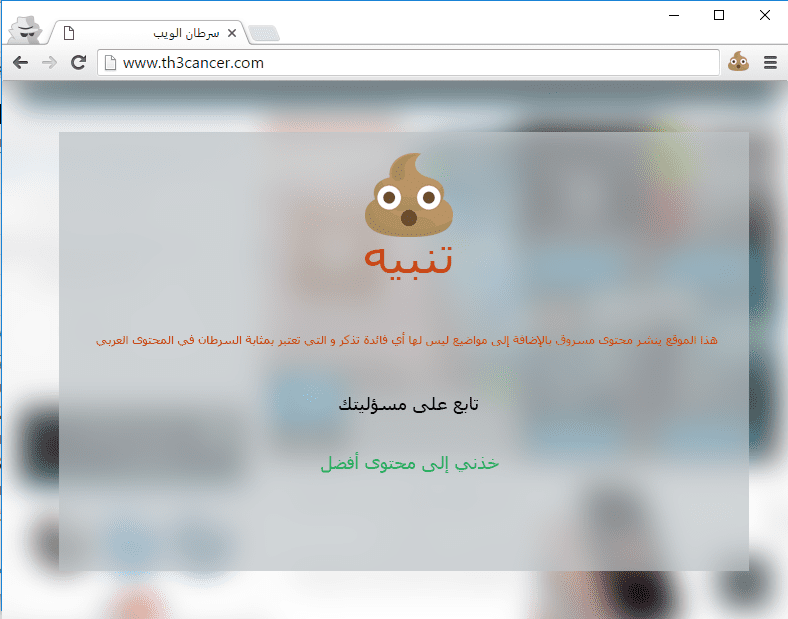Close the سرطان الويب tab
788x619 pixels.
click(232, 33)
